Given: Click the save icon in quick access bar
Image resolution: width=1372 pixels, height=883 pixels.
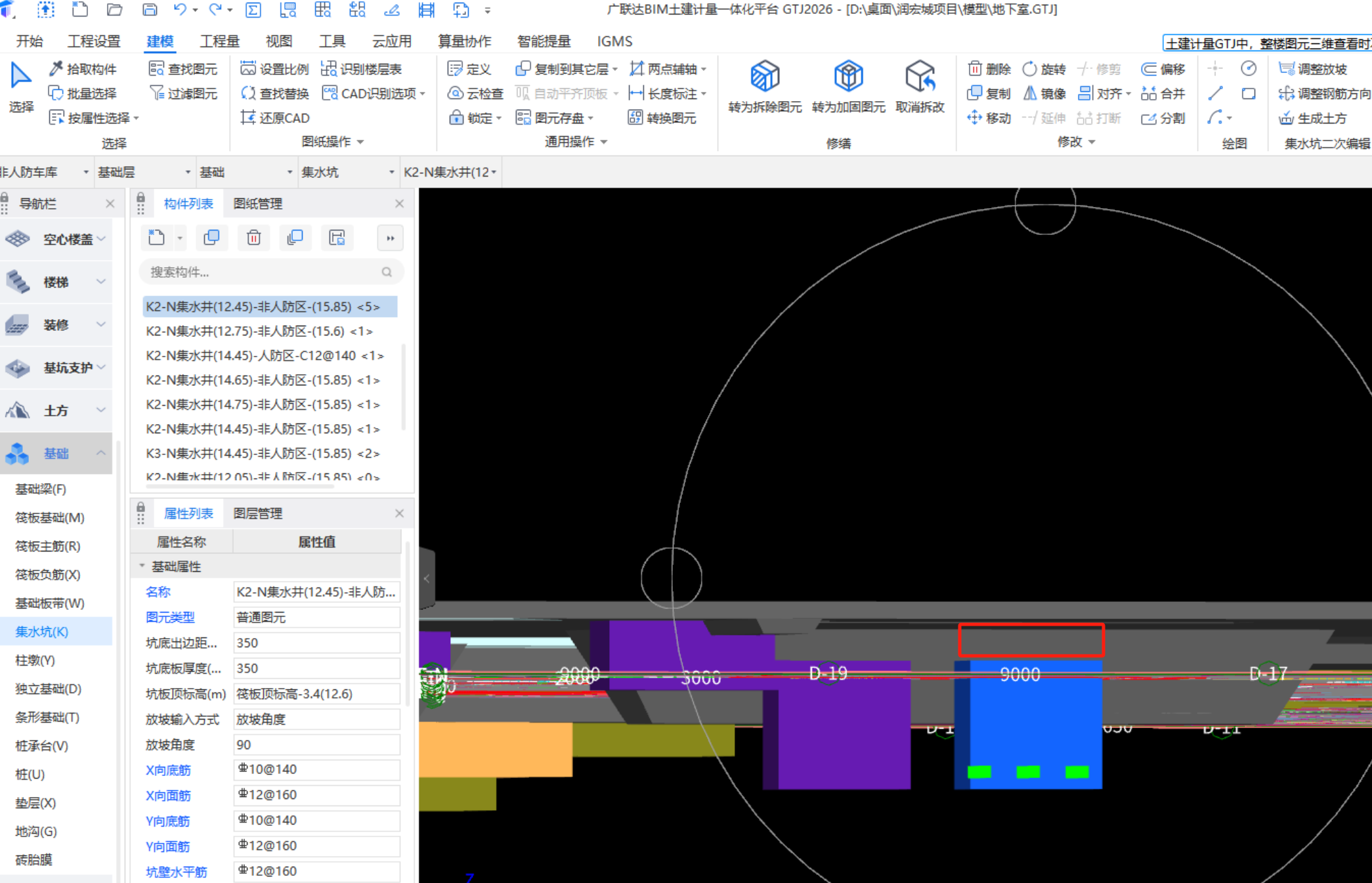Looking at the screenshot, I should pos(150,10).
